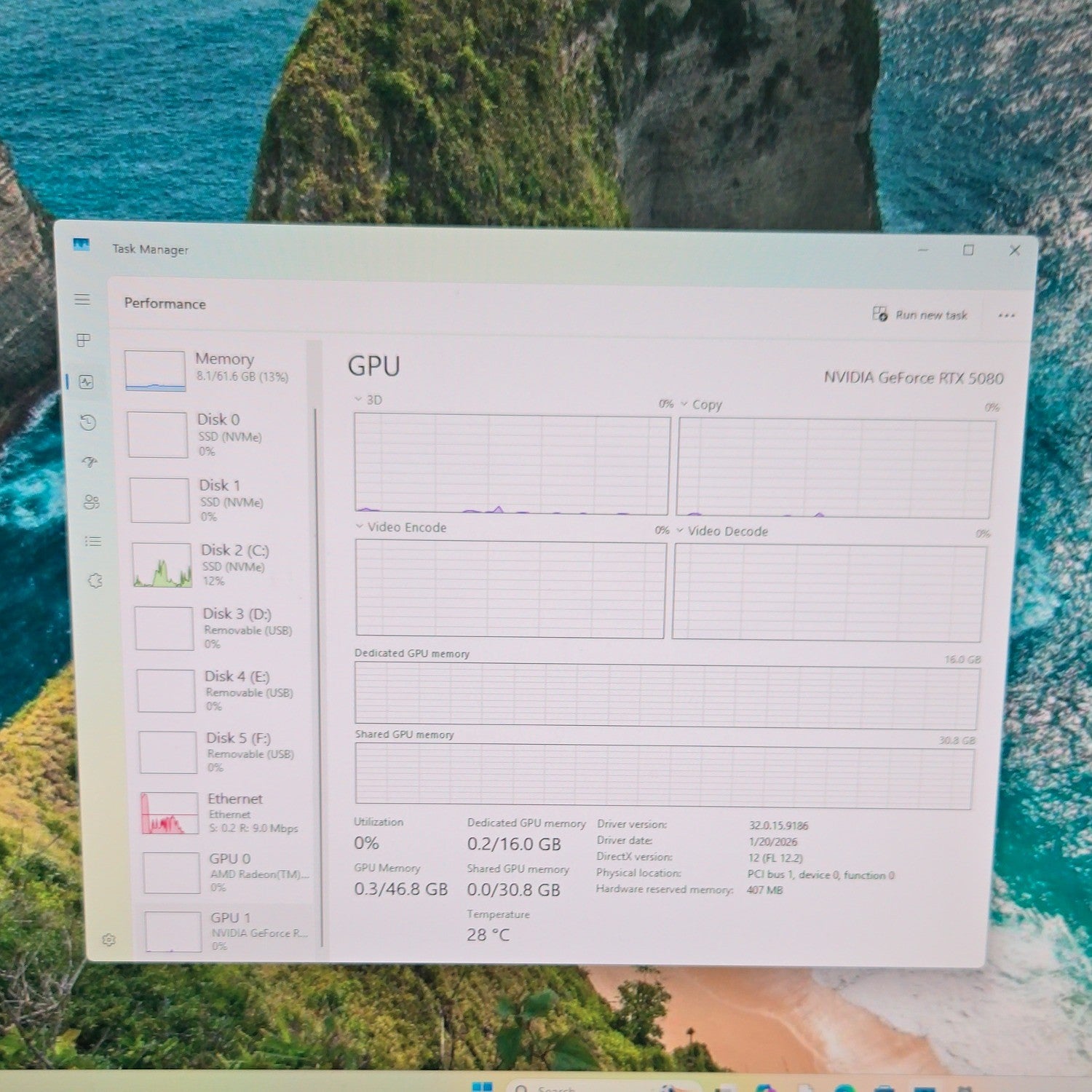This screenshot has width=1092, height=1092.
Task: Click the Memory usage mini graph thumbnail
Action: [x=154, y=371]
